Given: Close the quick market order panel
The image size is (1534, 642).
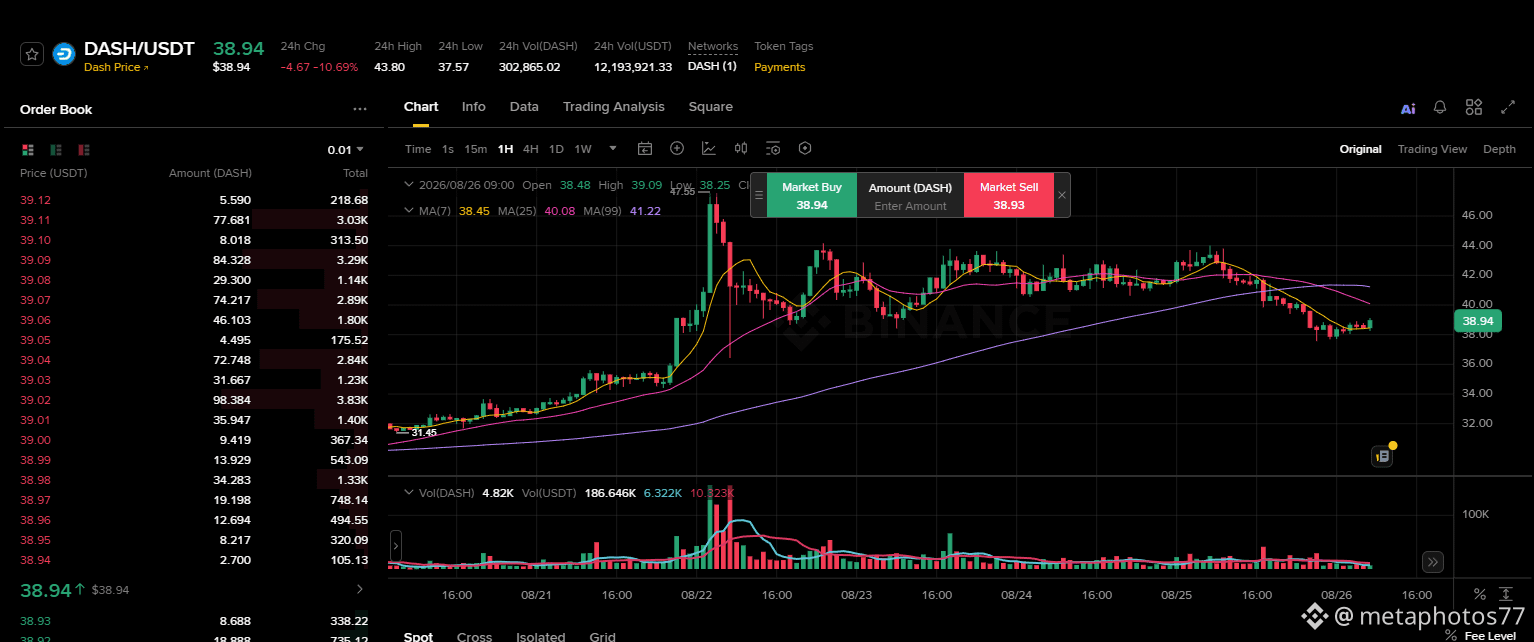Looking at the screenshot, I should click(x=1062, y=195).
